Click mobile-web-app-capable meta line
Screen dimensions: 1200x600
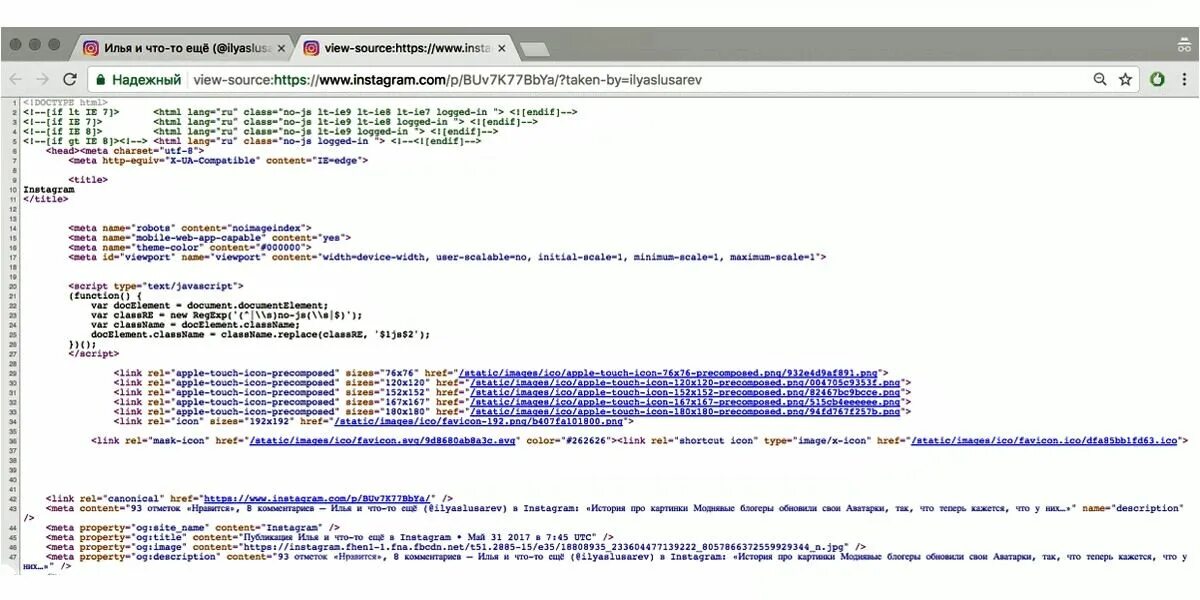point(210,238)
